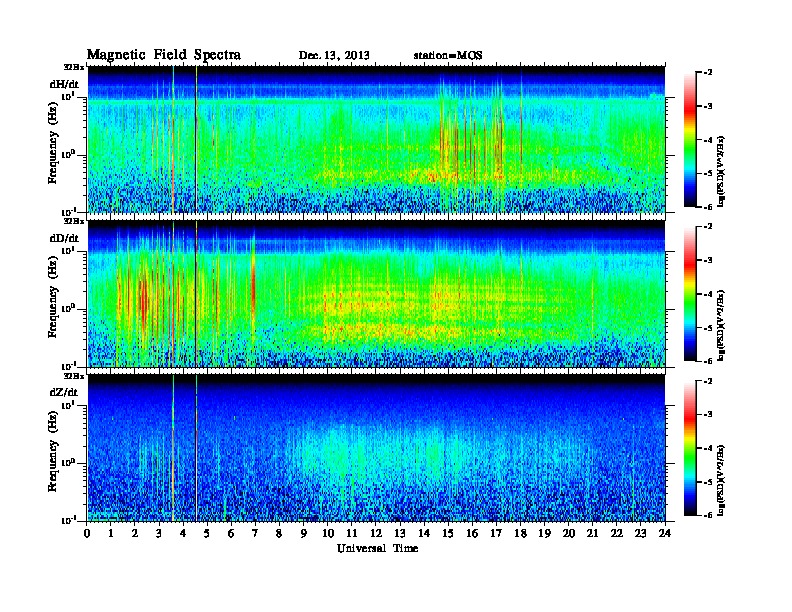792x612 pixels.
Task: Click hour 24 on the time axis
Action: pyautogui.click(x=665, y=534)
